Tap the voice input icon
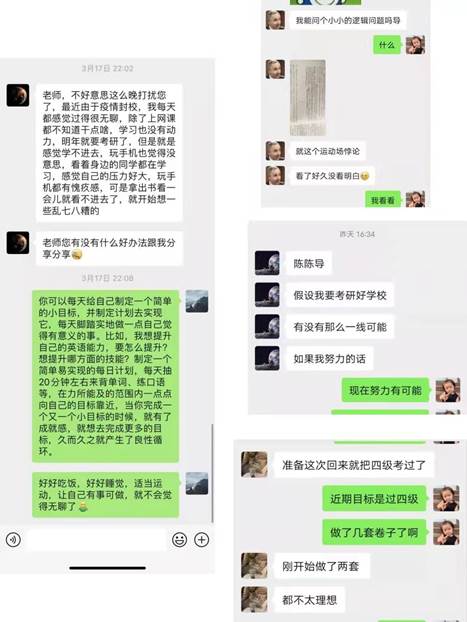 tap(13, 539)
